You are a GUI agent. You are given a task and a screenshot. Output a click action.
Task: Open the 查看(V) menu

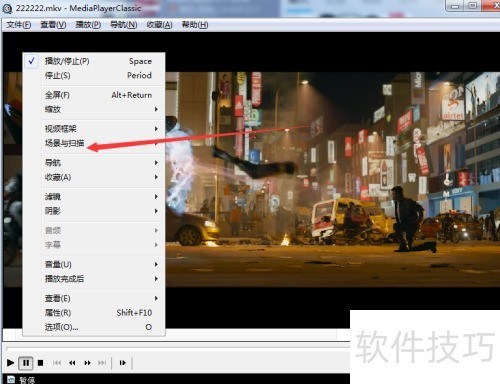click(53, 25)
